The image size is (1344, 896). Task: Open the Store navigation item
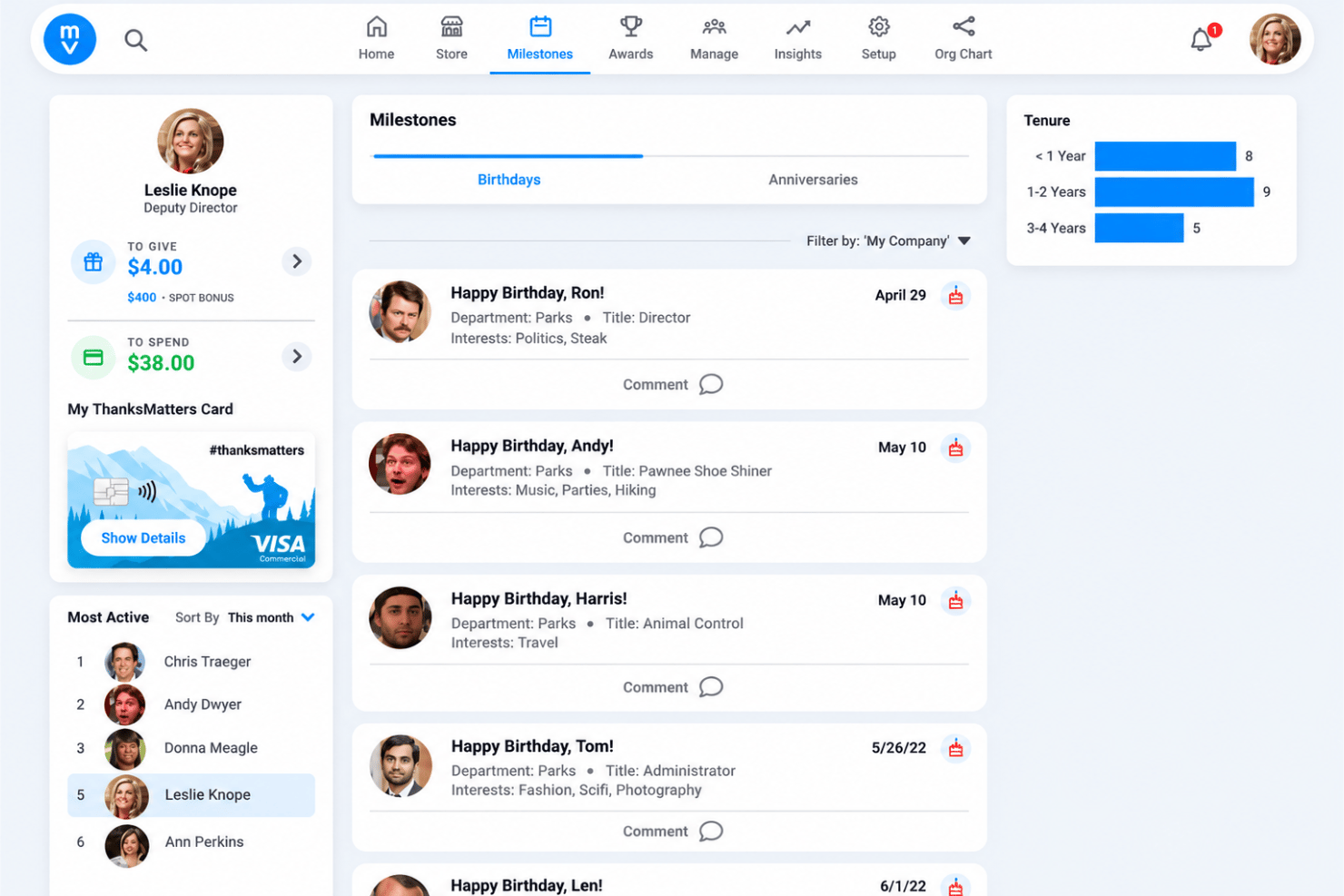click(x=451, y=39)
